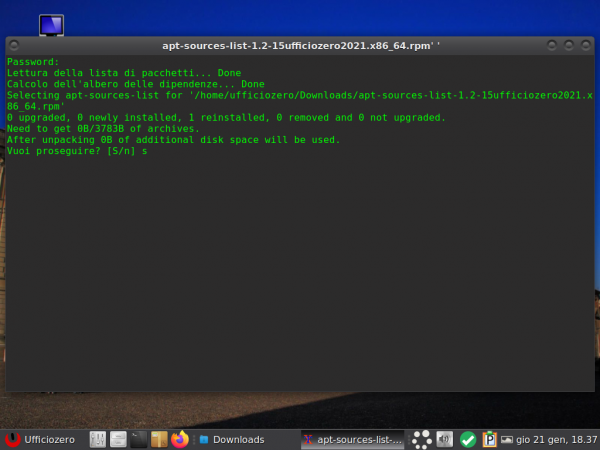
Task: Click the monitor desktop icon
Action: (52, 25)
